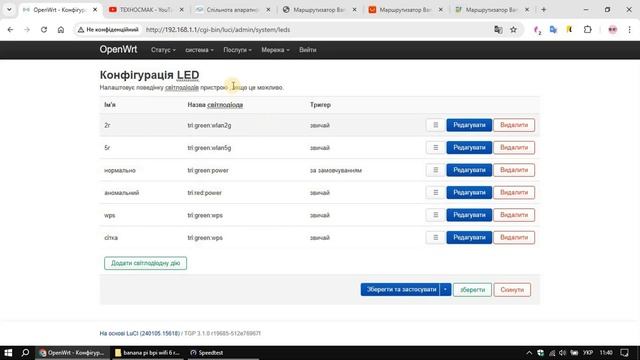Delete the нормально LED entry
Image resolution: width=640 pixels, height=360 pixels.
(x=514, y=170)
